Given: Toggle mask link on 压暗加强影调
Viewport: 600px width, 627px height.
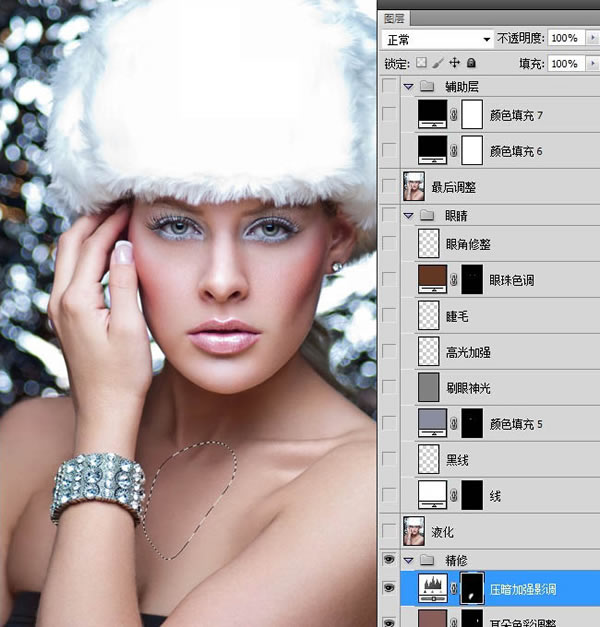Looking at the screenshot, I should click(454, 588).
